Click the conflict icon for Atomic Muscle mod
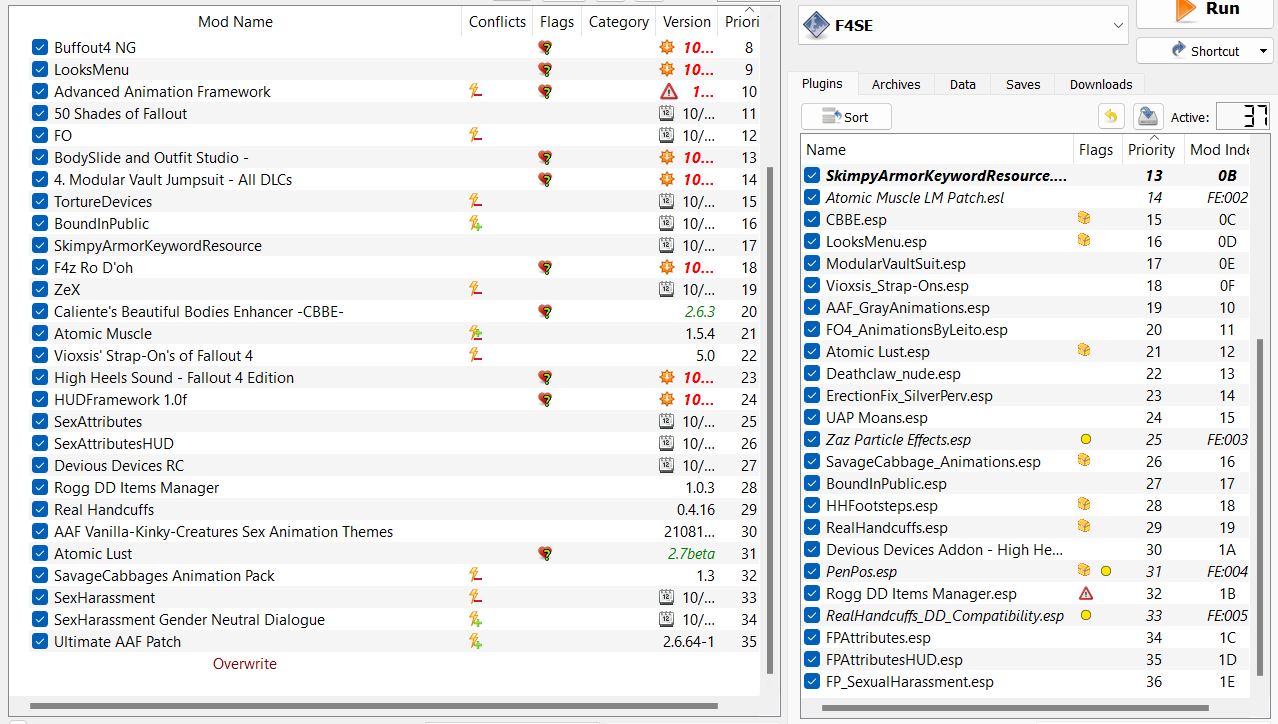 (x=476, y=333)
